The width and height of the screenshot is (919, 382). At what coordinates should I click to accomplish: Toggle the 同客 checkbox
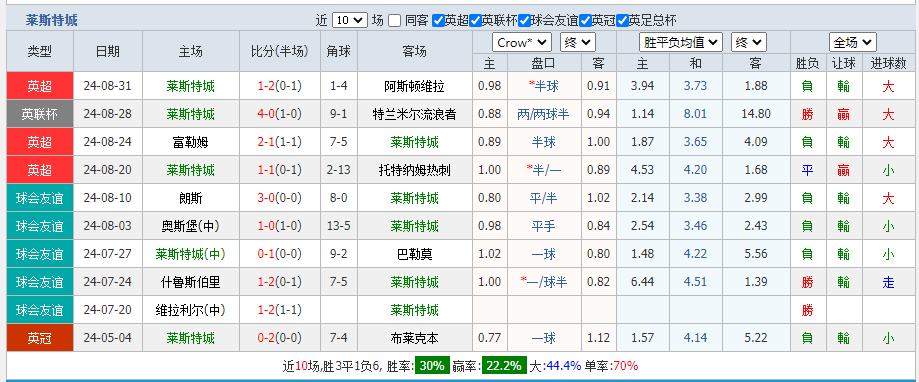(x=394, y=21)
